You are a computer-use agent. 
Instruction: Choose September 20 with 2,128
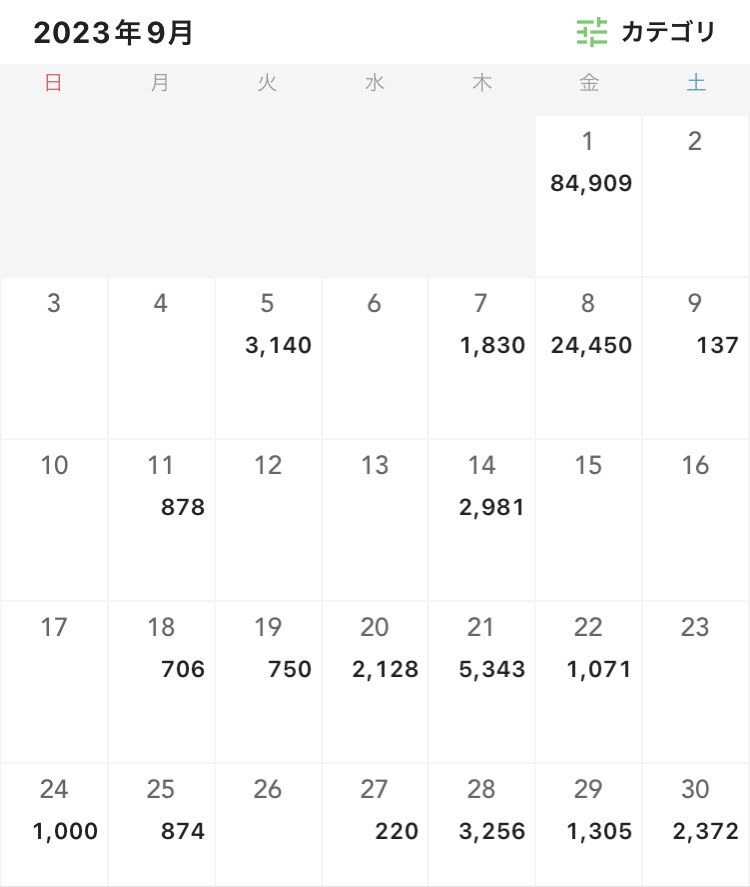tap(375, 682)
